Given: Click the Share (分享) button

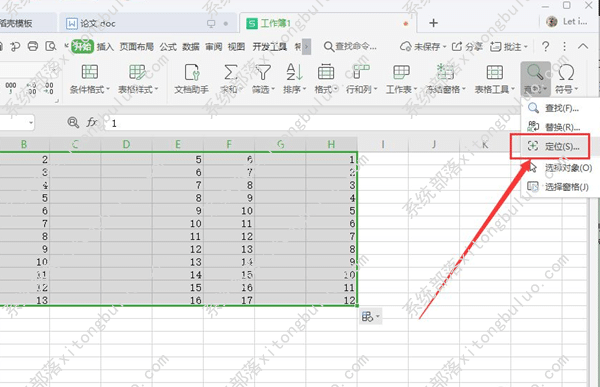Looking at the screenshot, I should click(467, 47).
